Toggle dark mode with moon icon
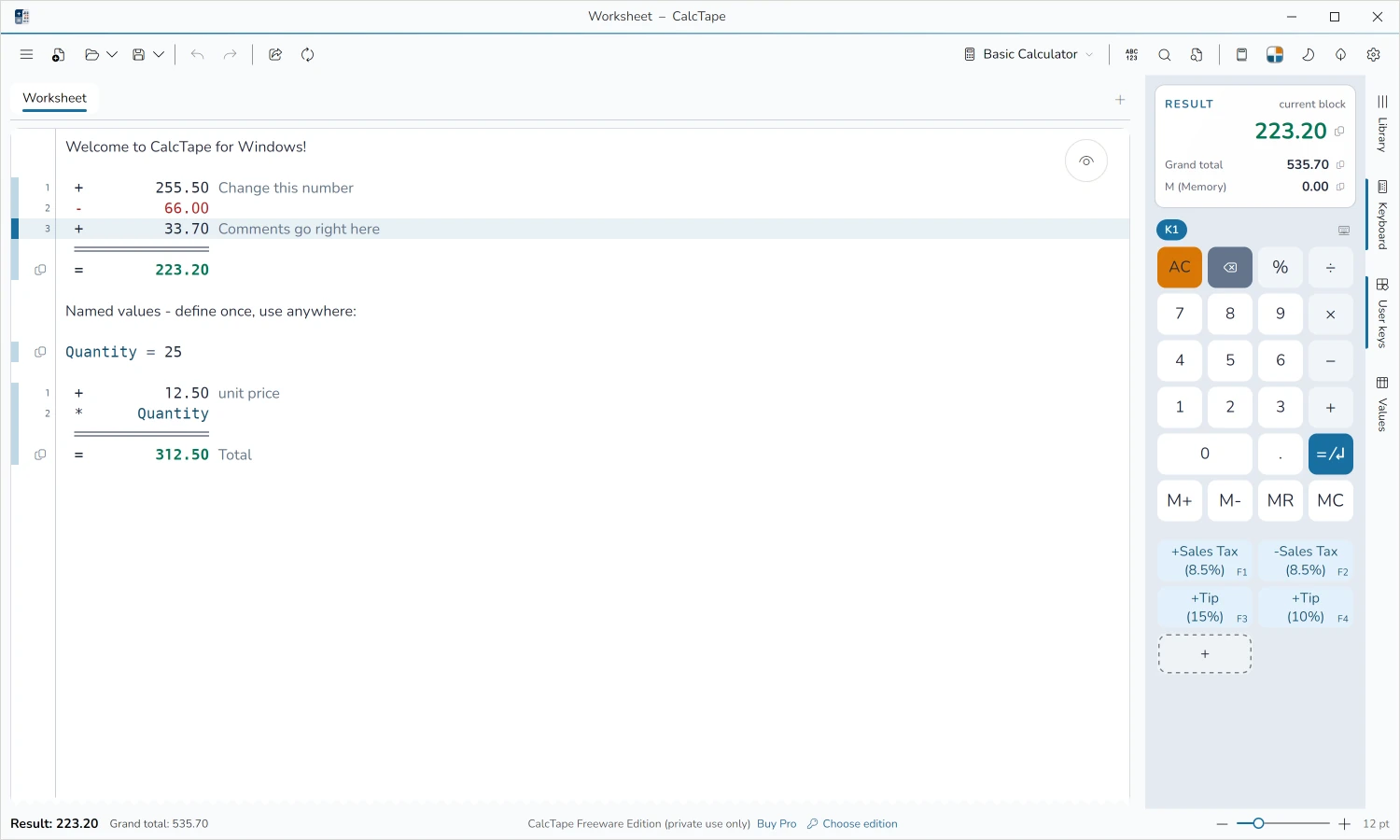This screenshot has width=1400, height=840. click(x=1308, y=55)
